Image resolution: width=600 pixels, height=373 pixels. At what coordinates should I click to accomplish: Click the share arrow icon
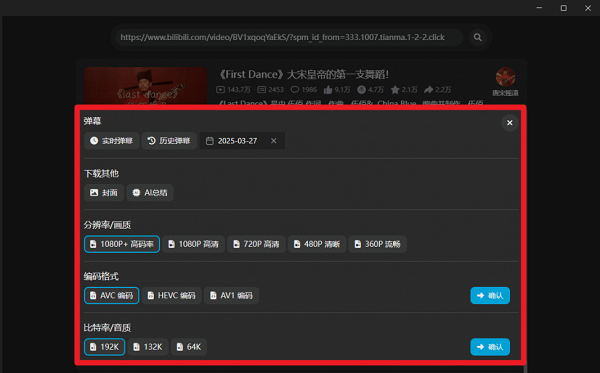(x=429, y=90)
